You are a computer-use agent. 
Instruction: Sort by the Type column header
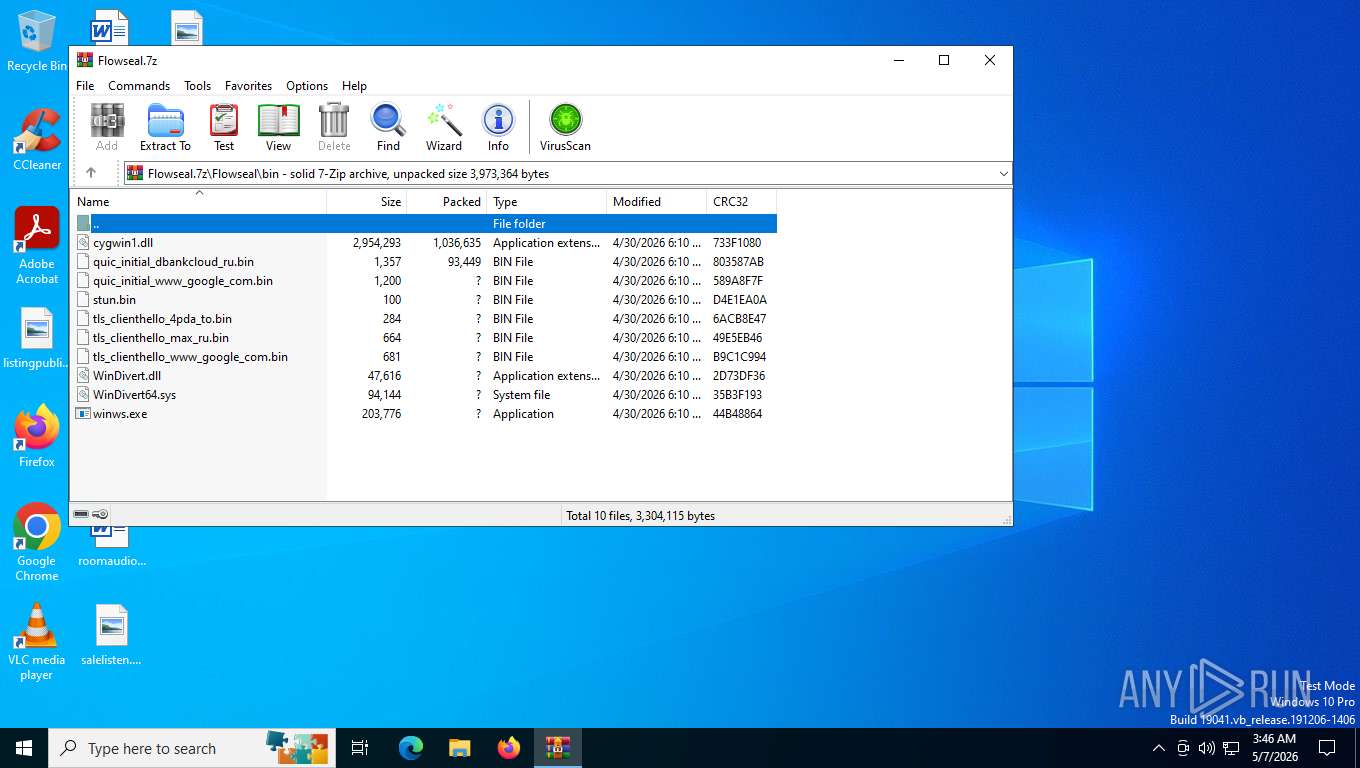(546, 201)
